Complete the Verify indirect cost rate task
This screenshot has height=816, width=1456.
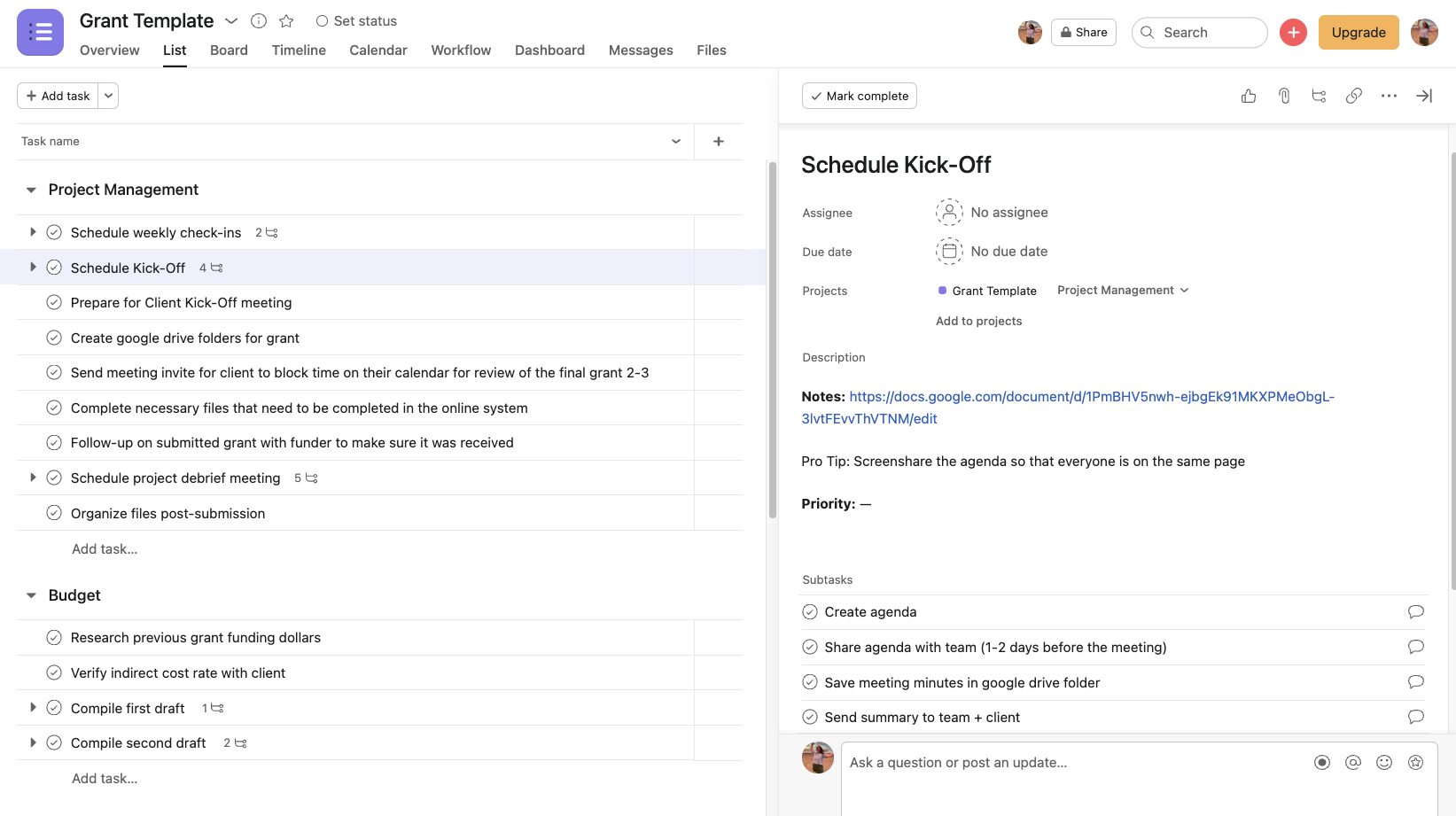[54, 673]
